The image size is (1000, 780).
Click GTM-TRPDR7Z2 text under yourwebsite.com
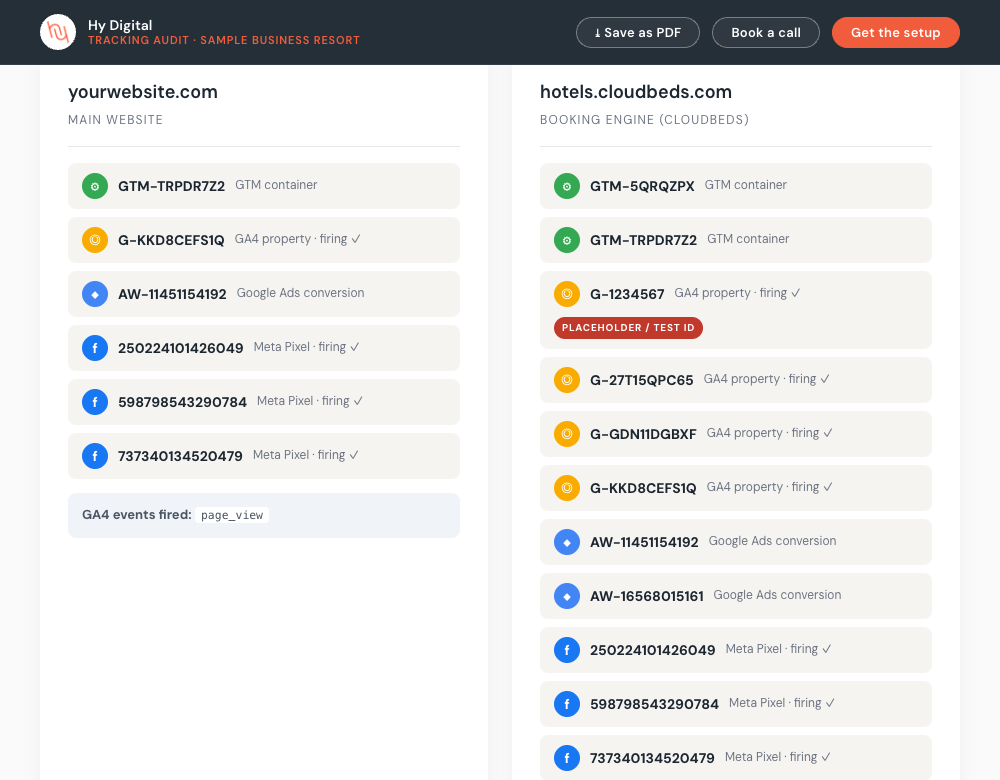click(x=172, y=186)
